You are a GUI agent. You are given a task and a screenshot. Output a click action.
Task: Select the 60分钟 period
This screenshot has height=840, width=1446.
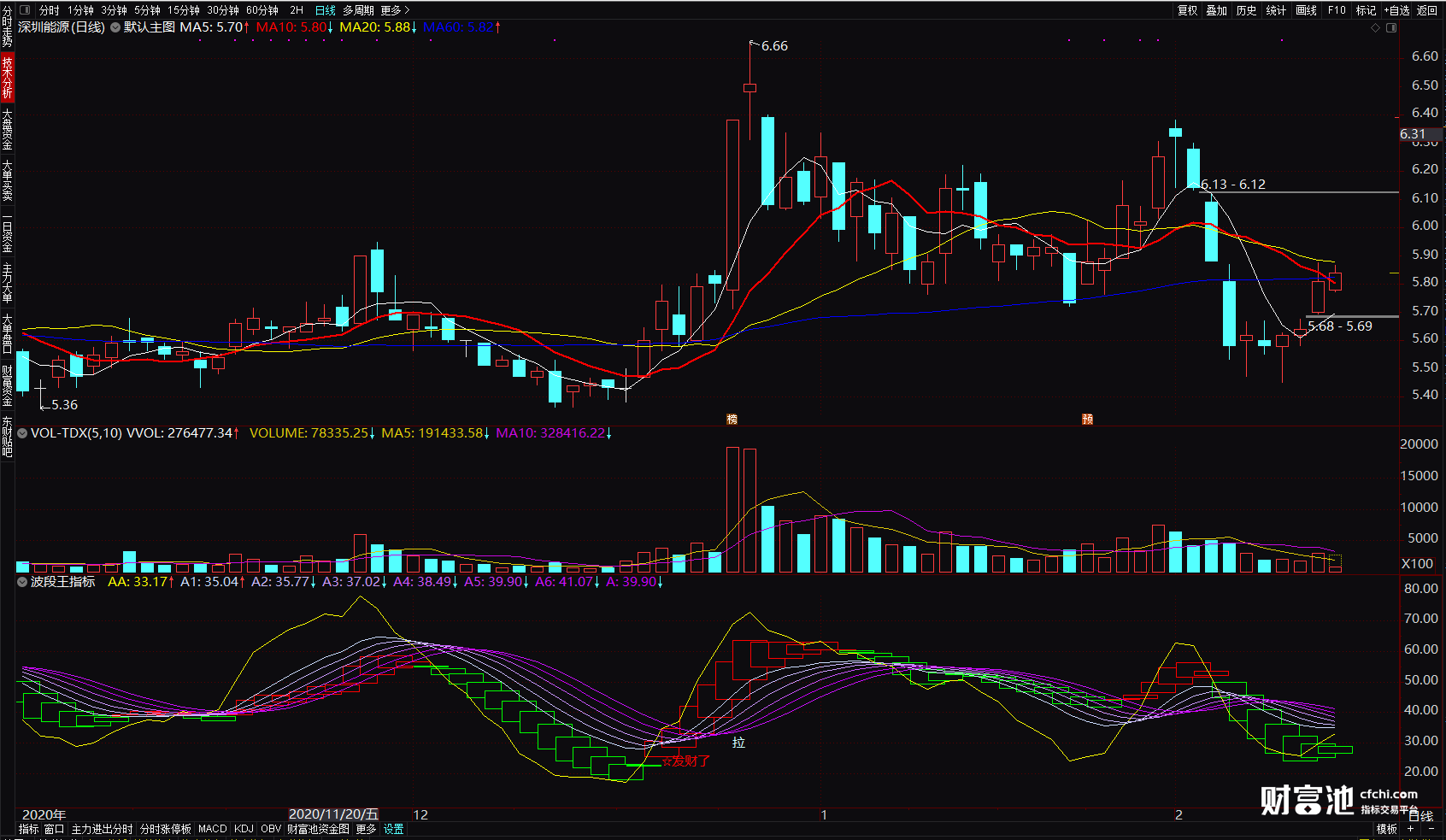point(262,10)
